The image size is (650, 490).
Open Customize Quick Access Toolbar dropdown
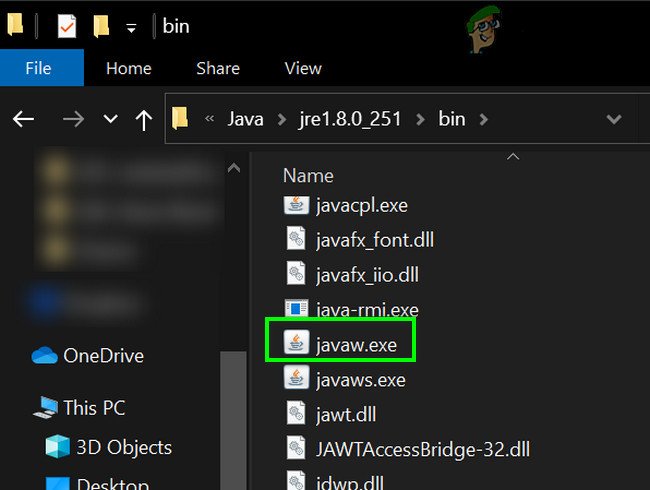[x=131, y=28]
